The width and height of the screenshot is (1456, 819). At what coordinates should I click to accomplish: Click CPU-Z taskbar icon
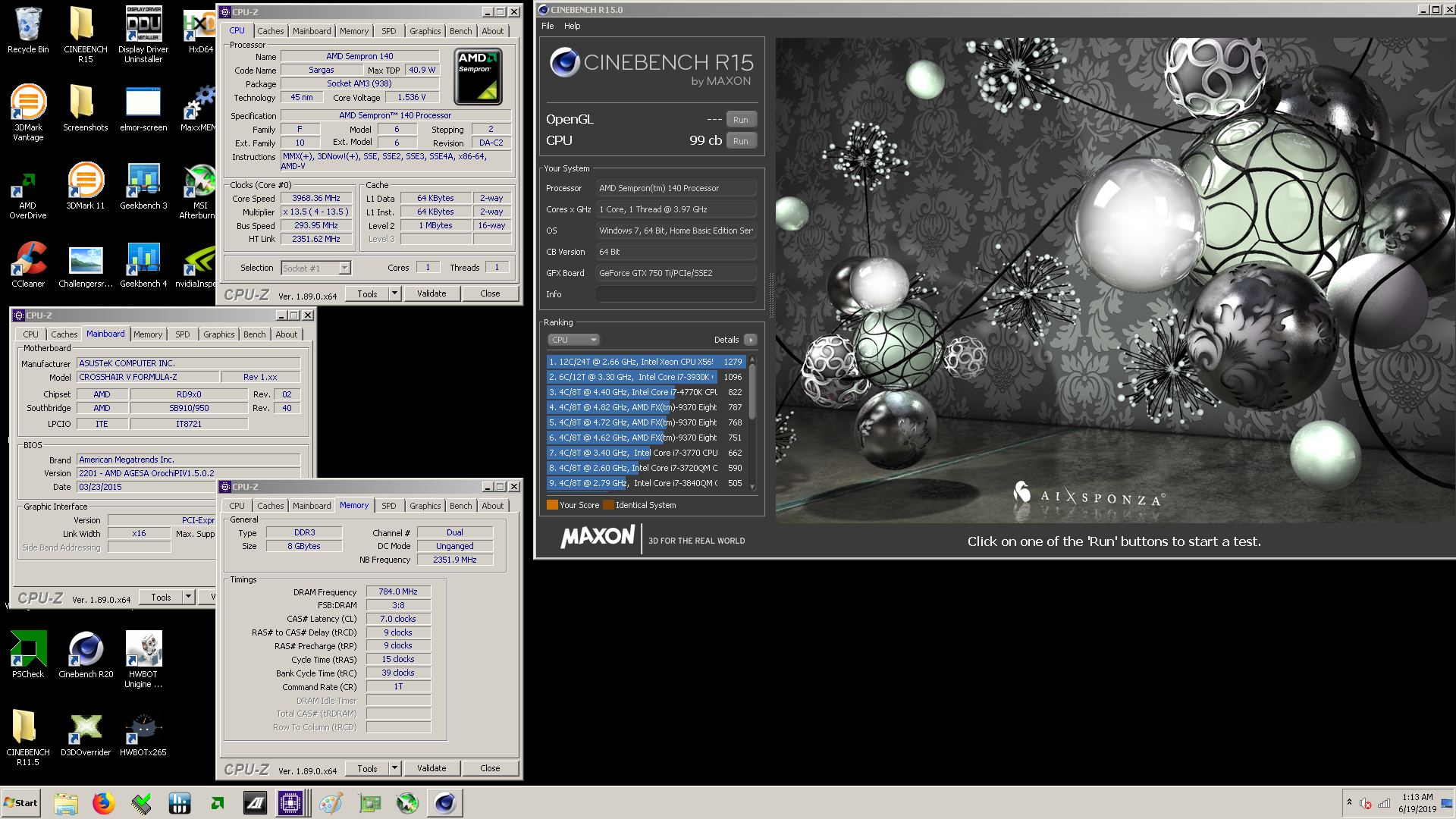pyautogui.click(x=290, y=803)
